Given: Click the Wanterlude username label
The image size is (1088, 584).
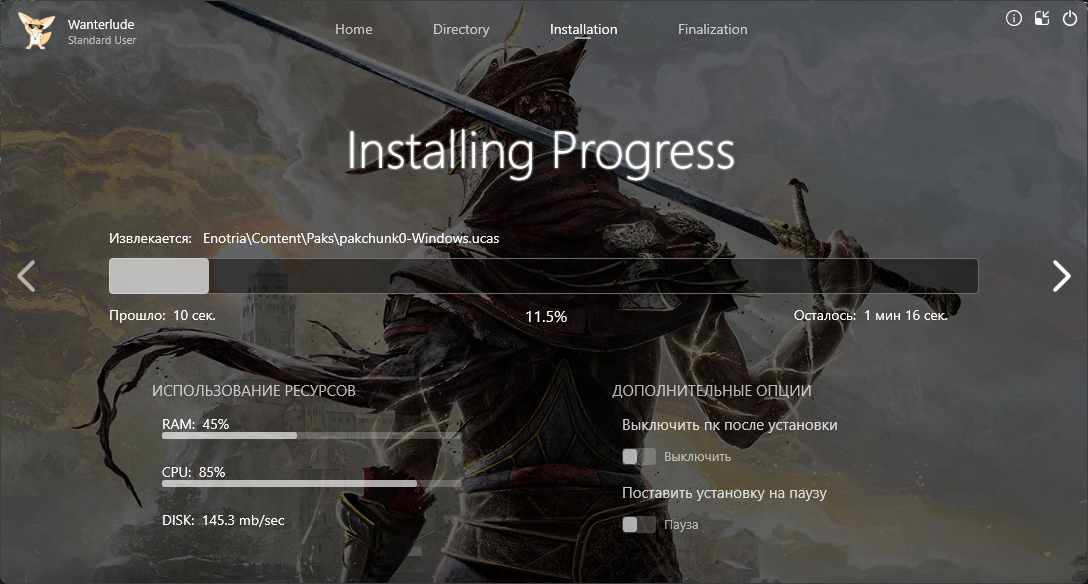Looking at the screenshot, I should pyautogui.click(x=101, y=24).
